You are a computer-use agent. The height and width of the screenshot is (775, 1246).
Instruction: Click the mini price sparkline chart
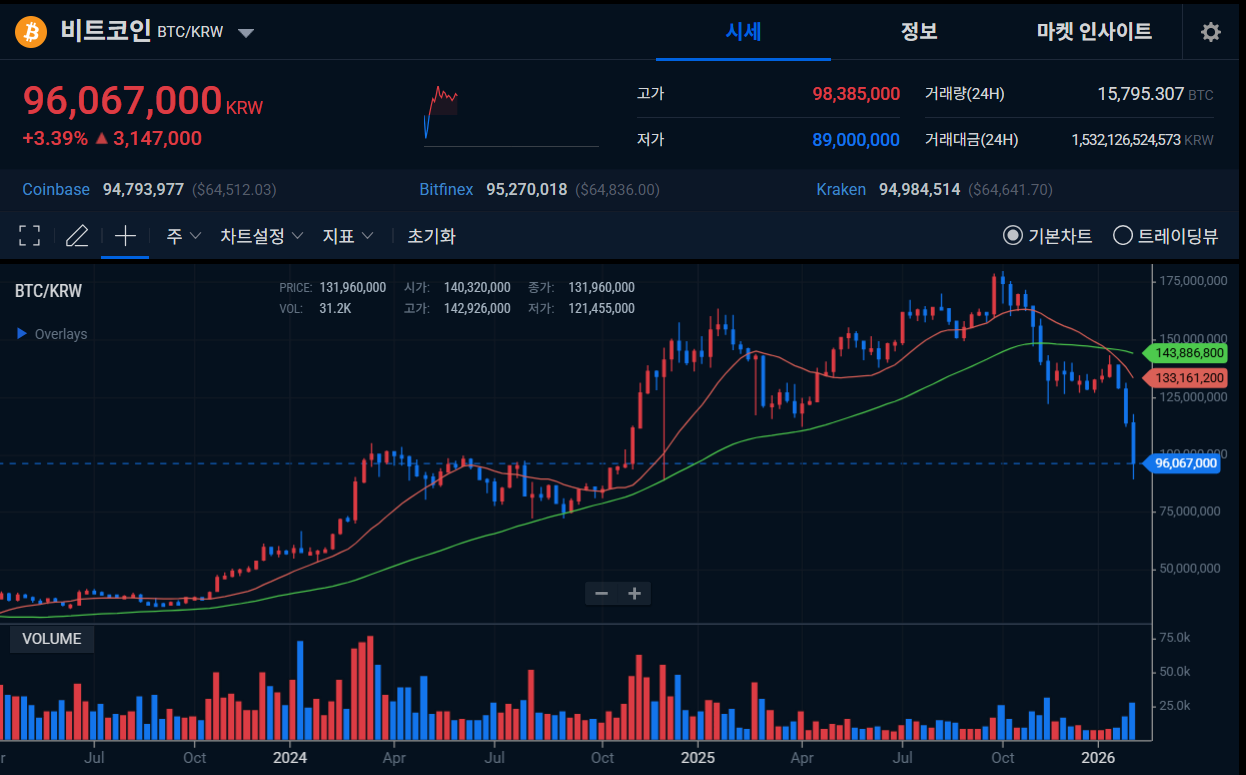point(441,112)
